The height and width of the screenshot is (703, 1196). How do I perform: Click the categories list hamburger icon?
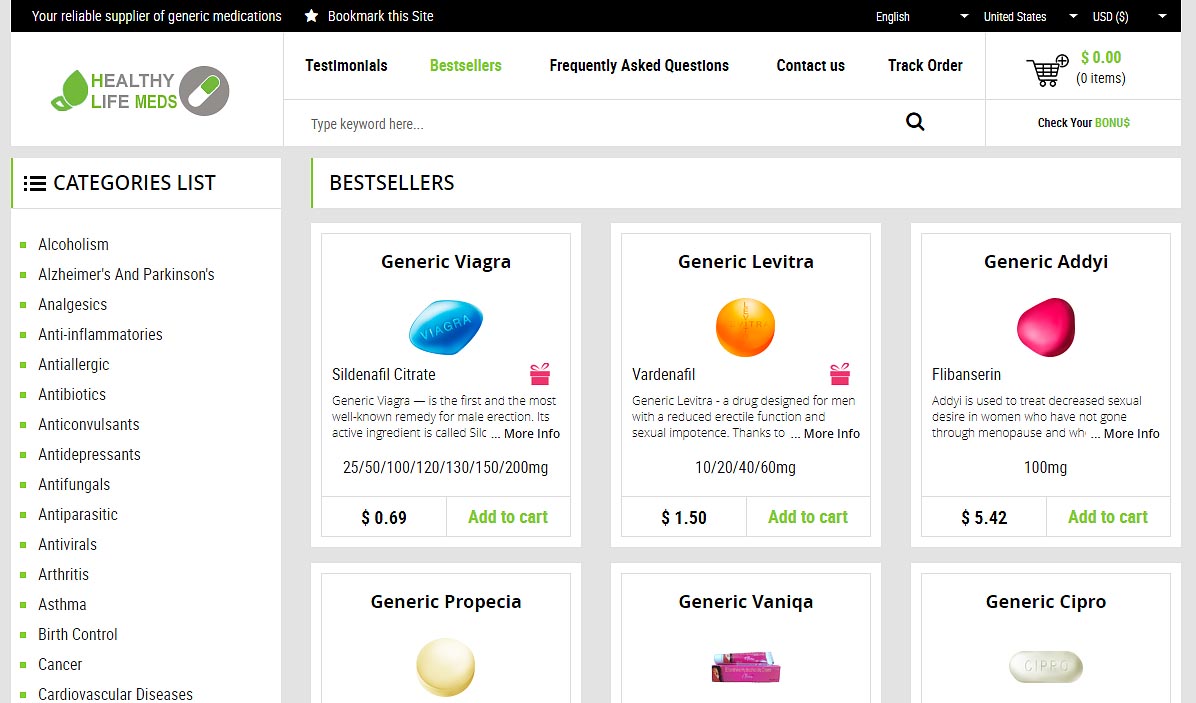(x=35, y=183)
